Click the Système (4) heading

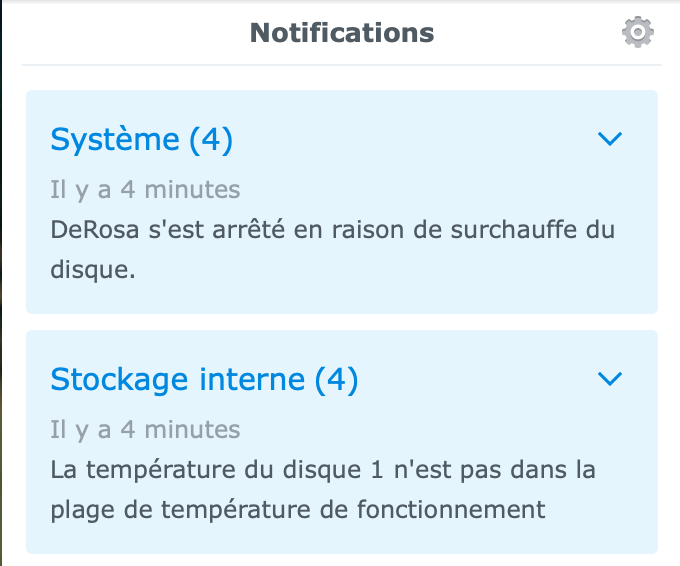tap(141, 140)
